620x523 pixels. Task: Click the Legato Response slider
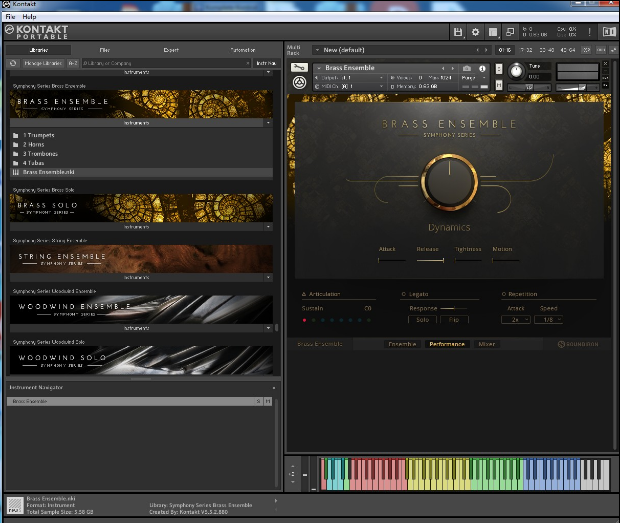pos(454,308)
